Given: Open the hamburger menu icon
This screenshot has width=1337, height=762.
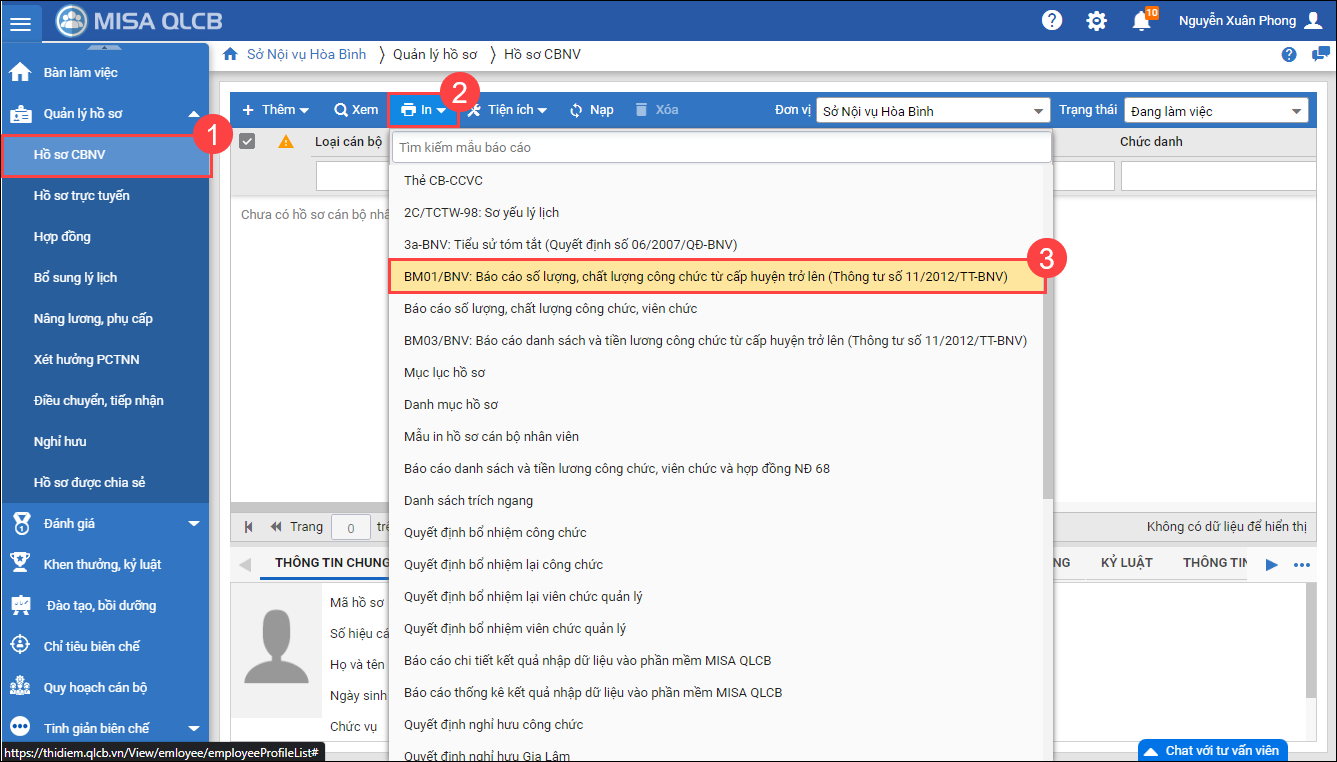Looking at the screenshot, I should tap(25, 21).
